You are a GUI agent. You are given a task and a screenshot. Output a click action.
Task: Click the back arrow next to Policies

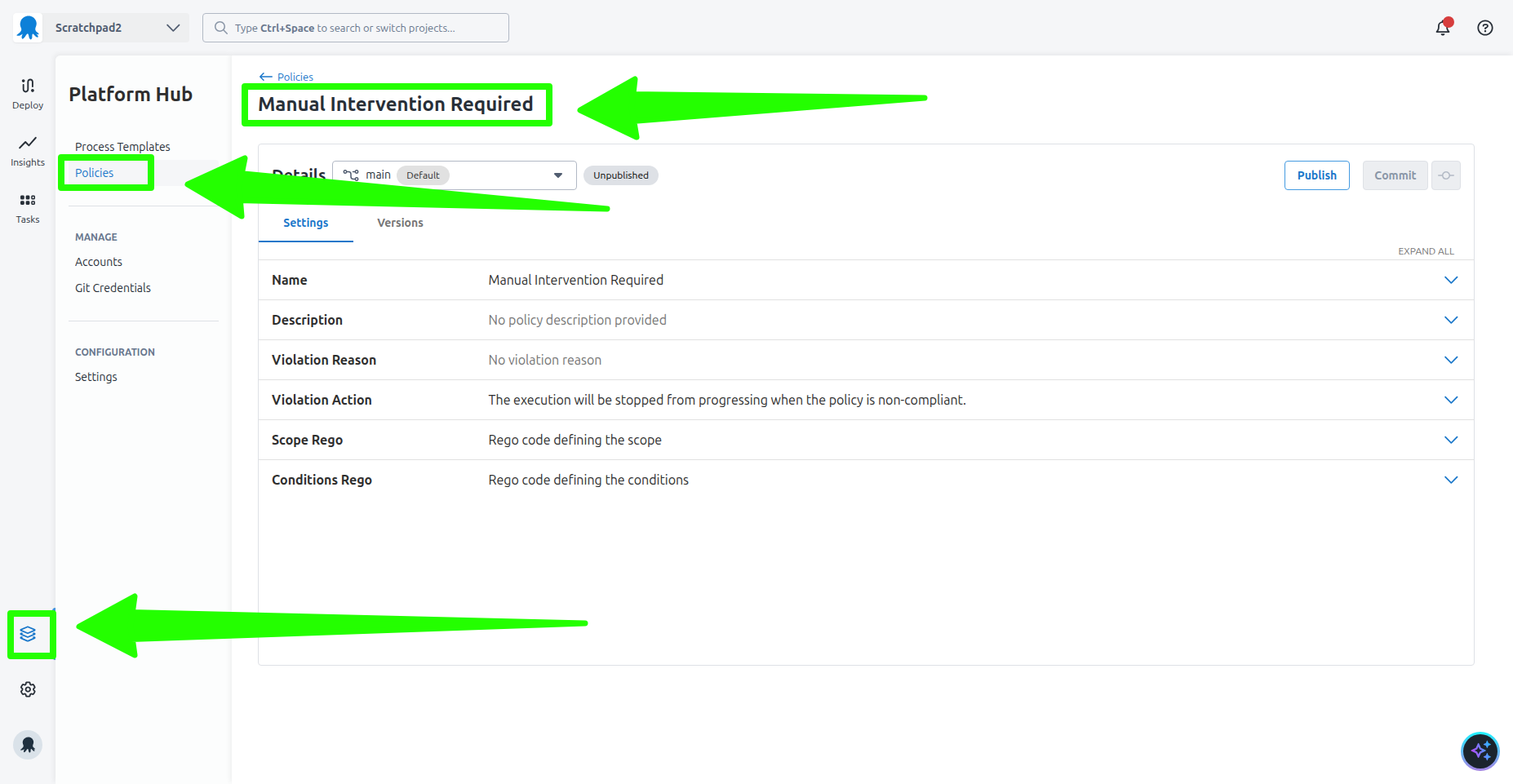click(x=265, y=76)
